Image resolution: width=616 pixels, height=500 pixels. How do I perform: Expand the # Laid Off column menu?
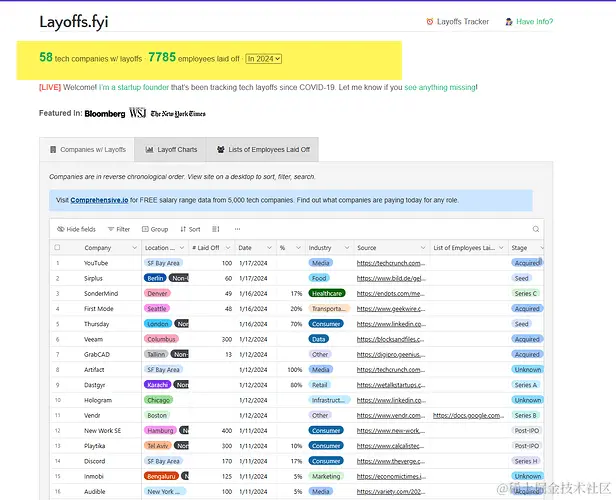[x=227, y=248]
